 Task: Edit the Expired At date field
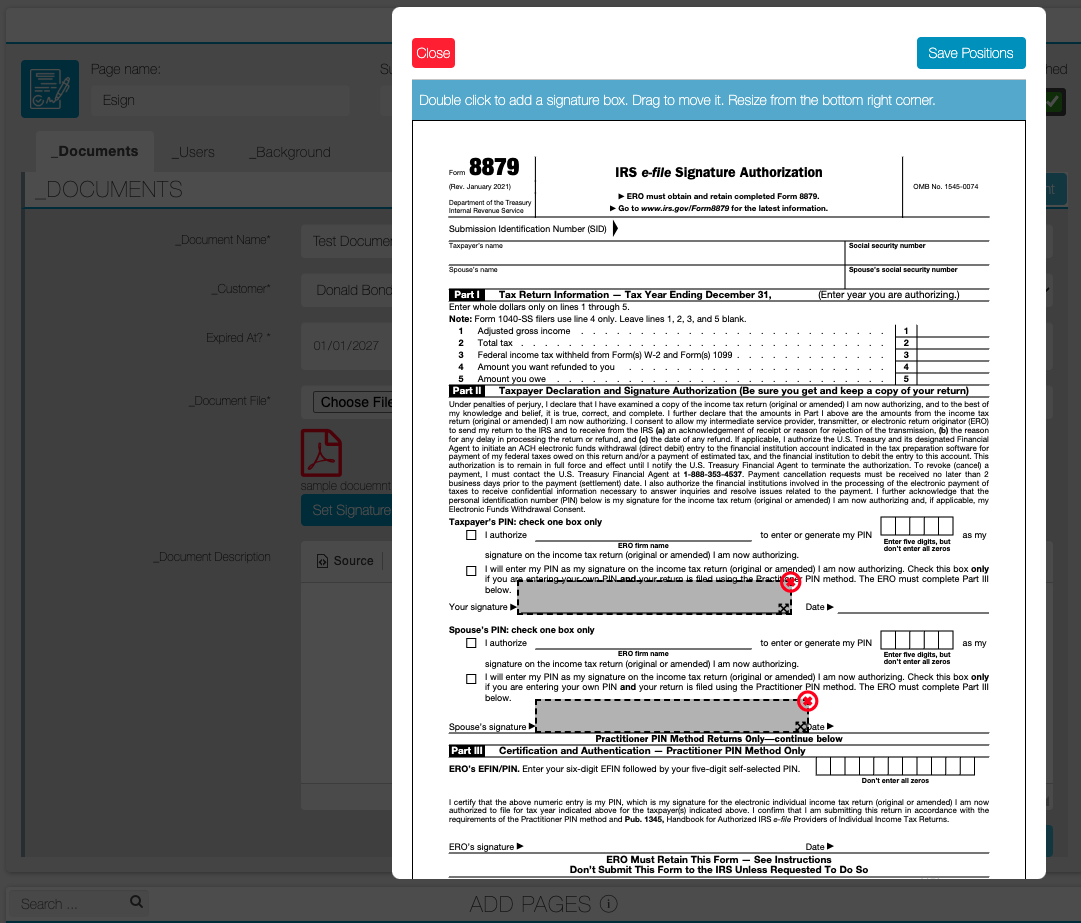tap(347, 346)
